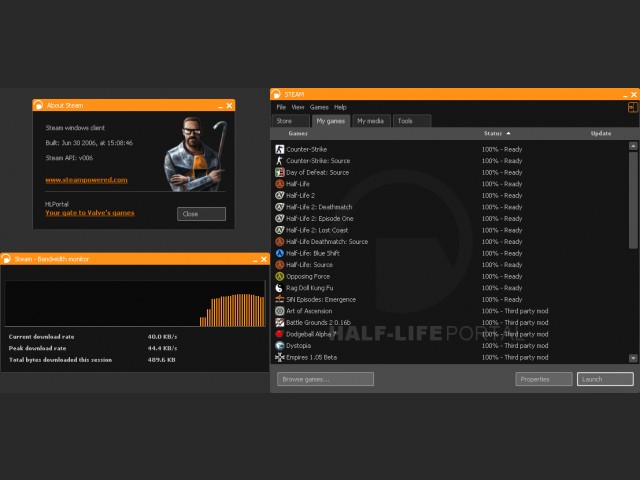
Task: Open the File menu
Action: [281, 107]
